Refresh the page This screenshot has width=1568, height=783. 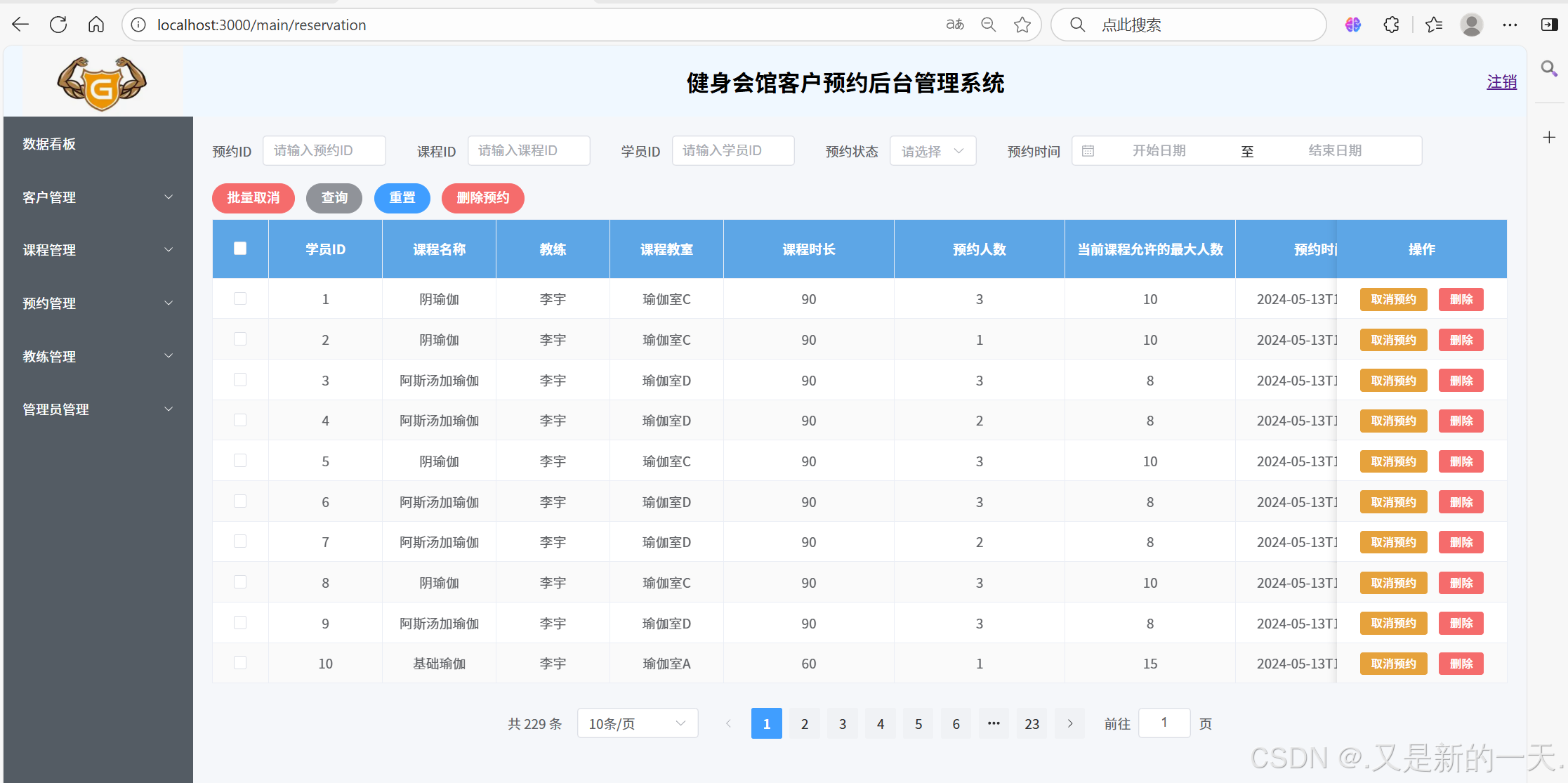click(x=58, y=24)
